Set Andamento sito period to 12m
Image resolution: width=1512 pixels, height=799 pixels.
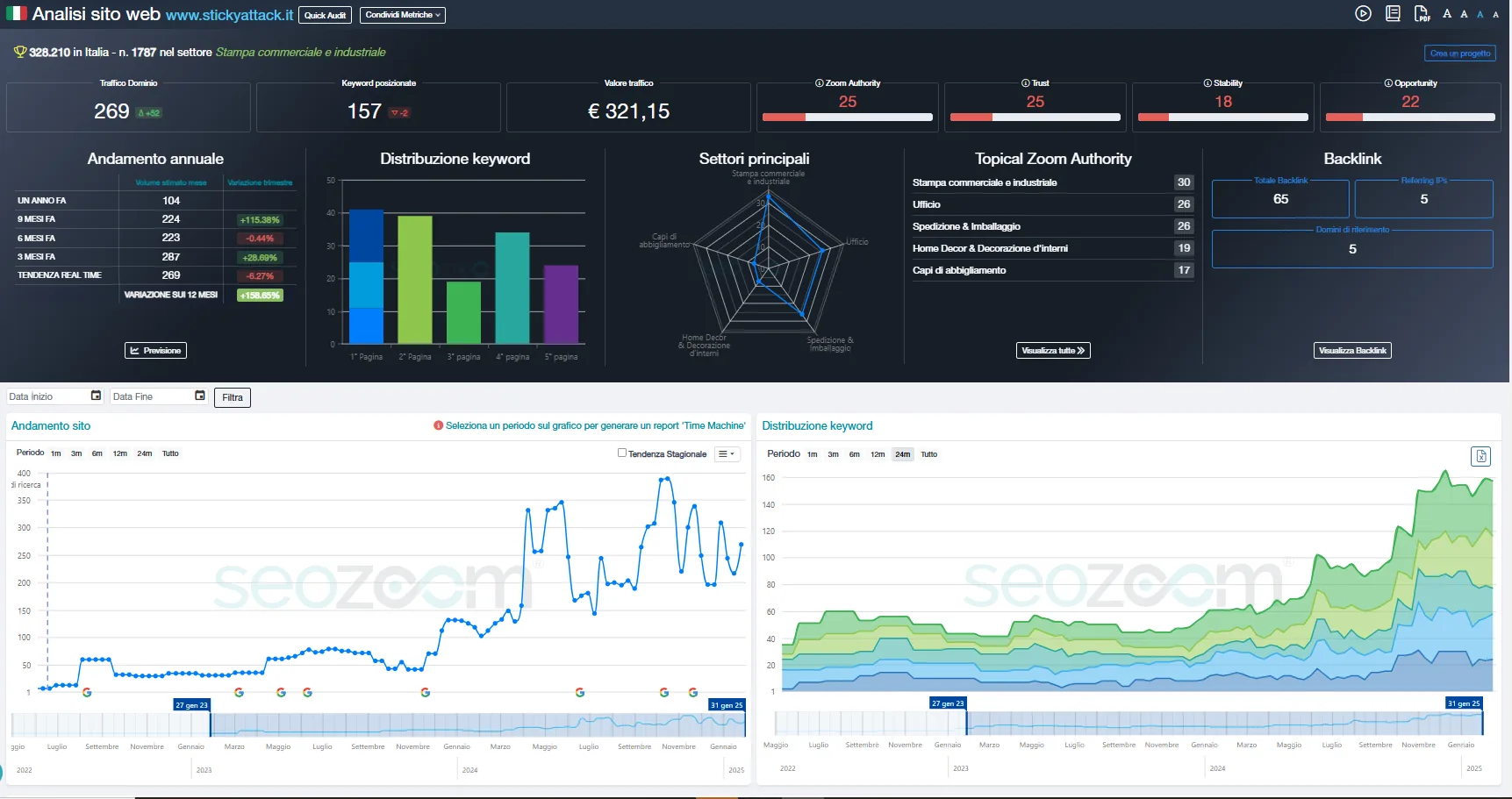click(x=120, y=453)
